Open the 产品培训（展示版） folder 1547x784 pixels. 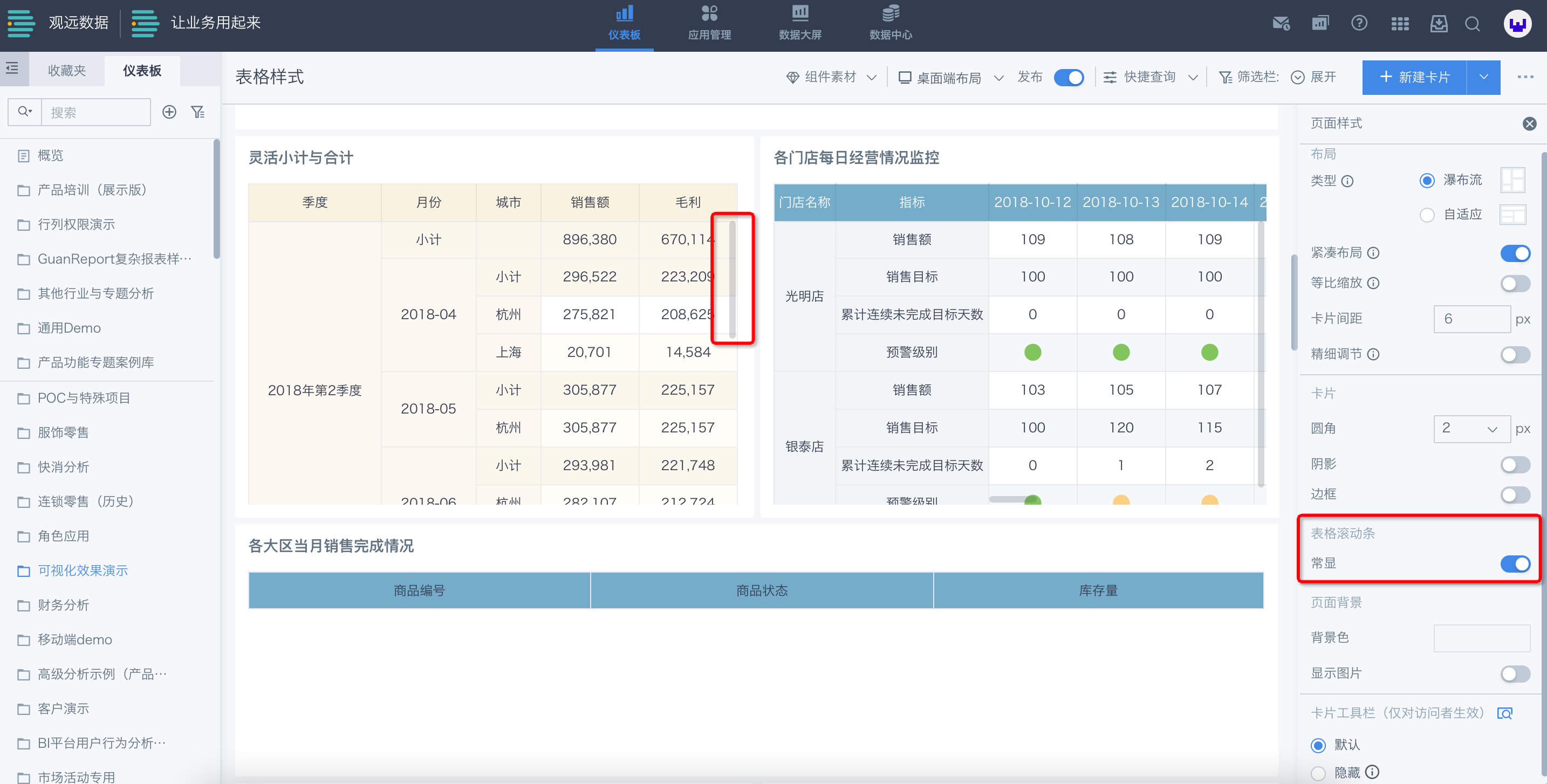pyautogui.click(x=92, y=190)
